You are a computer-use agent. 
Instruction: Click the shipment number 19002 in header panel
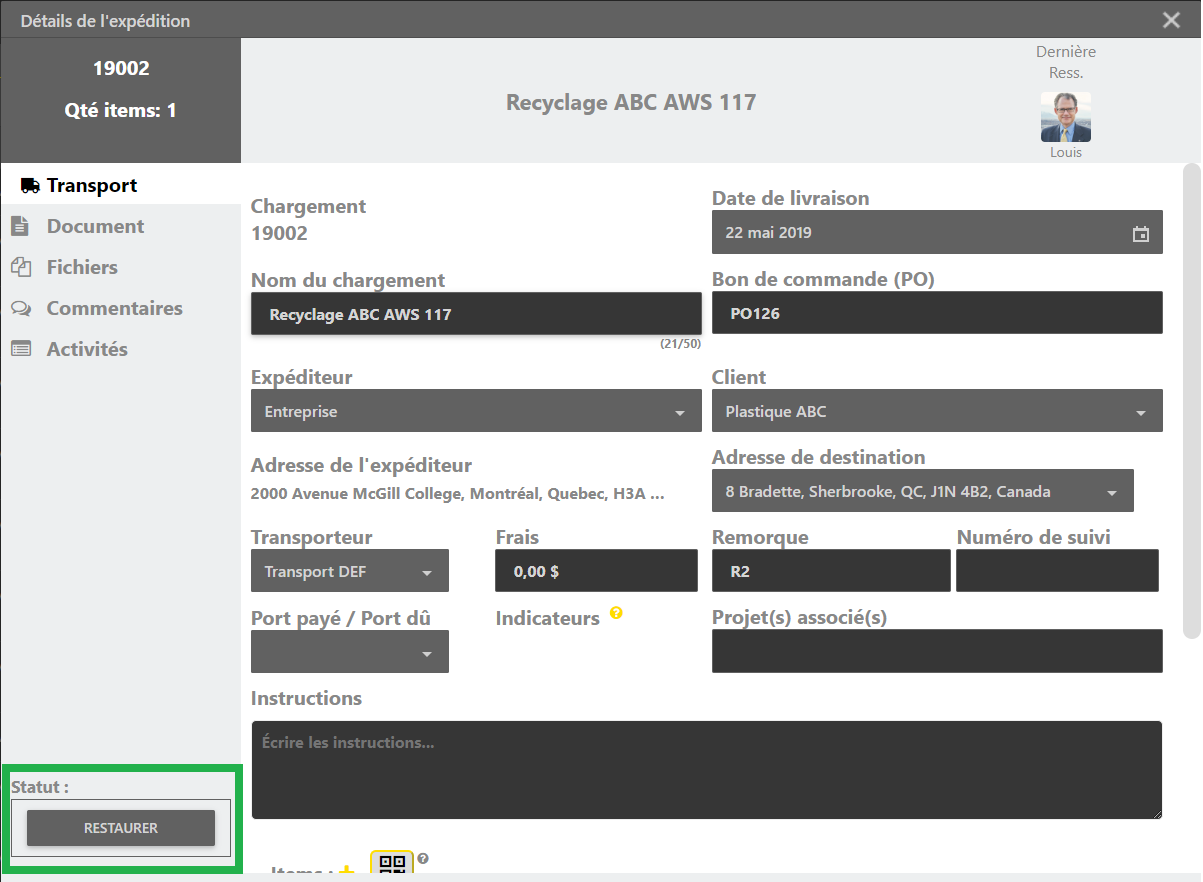pyautogui.click(x=121, y=69)
